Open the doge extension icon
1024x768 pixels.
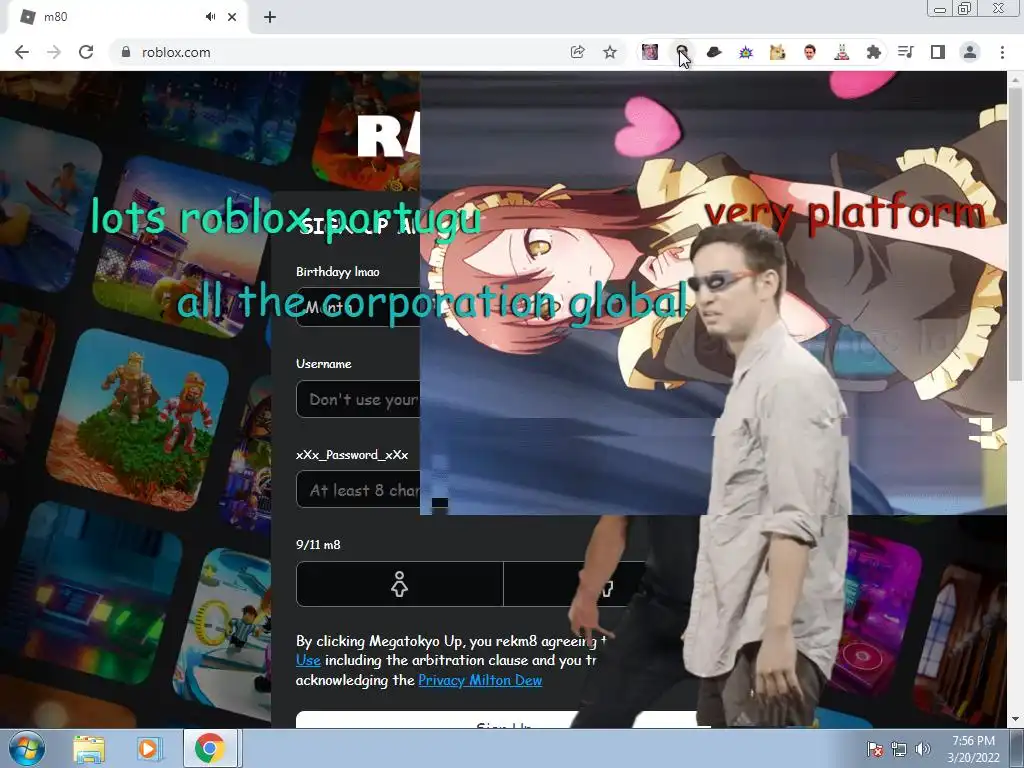[778, 52]
